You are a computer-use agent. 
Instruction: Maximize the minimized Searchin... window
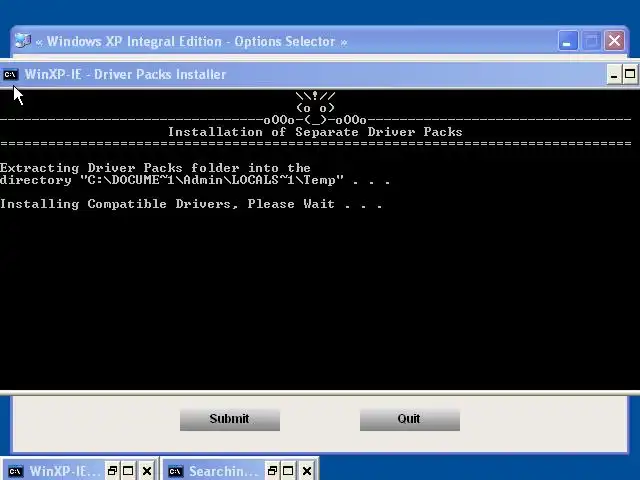288,471
